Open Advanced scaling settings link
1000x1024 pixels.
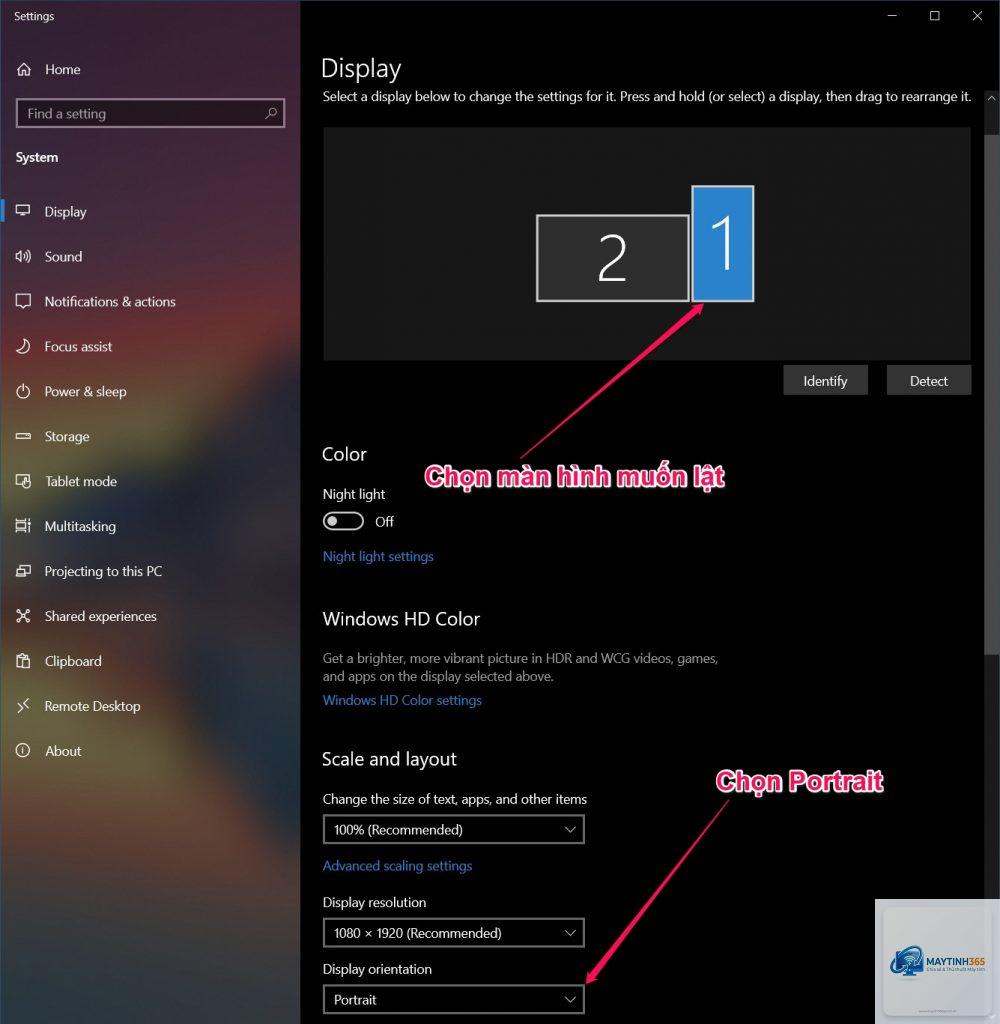click(x=397, y=866)
